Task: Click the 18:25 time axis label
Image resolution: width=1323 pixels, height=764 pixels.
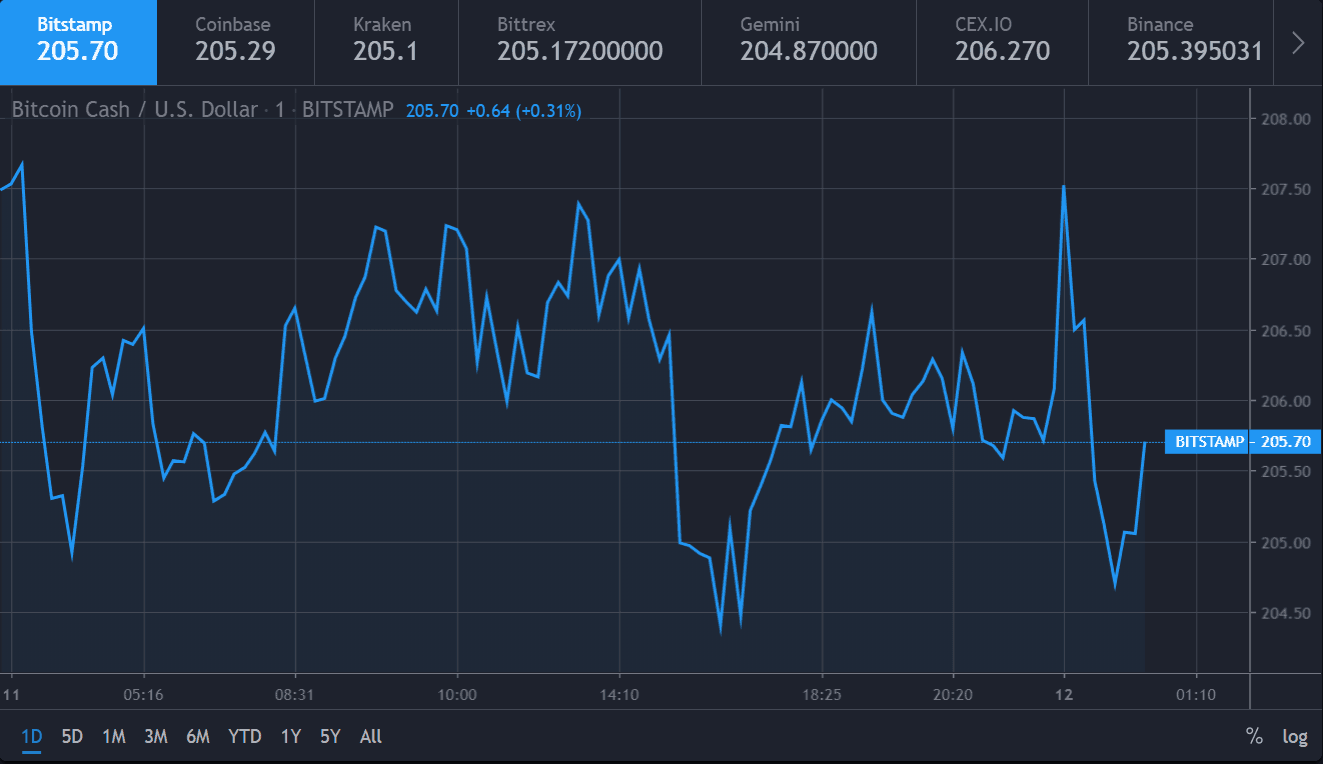Action: click(821, 694)
